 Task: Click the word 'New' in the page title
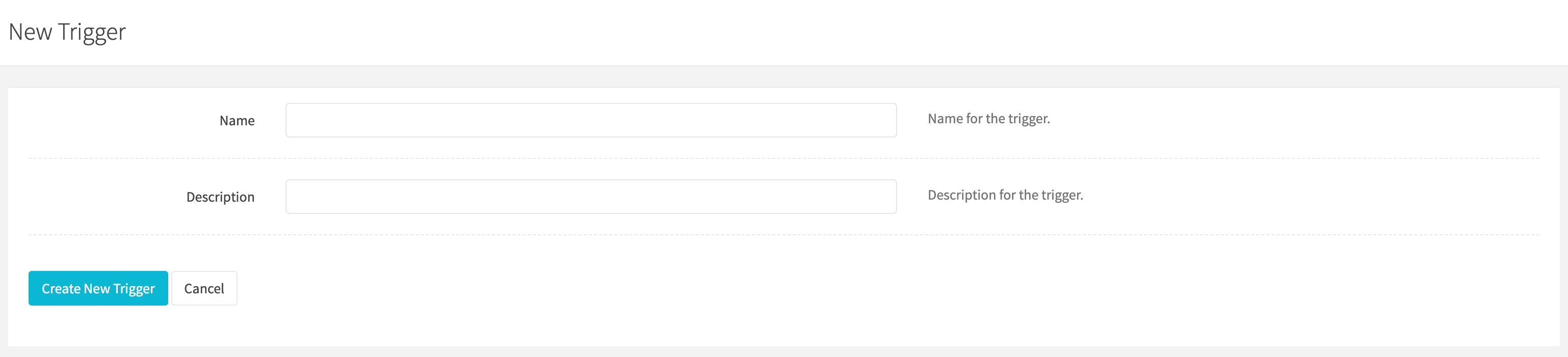click(x=31, y=32)
